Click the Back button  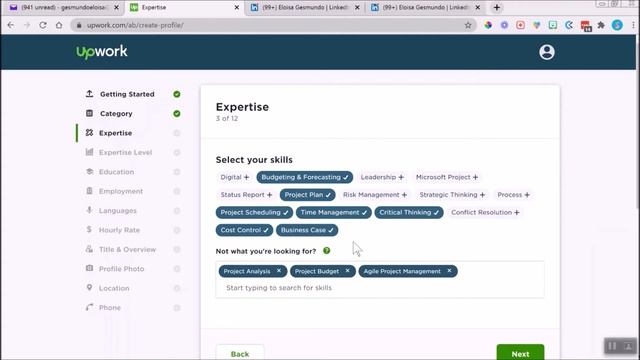tap(240, 353)
